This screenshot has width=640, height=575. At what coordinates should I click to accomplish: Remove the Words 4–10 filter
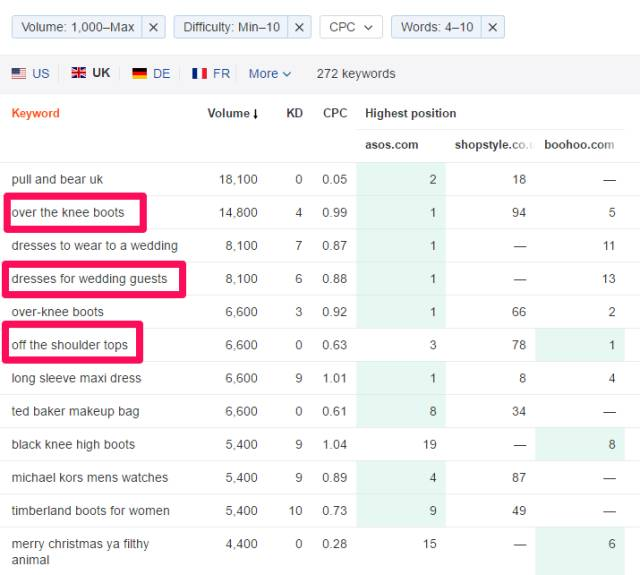491,27
